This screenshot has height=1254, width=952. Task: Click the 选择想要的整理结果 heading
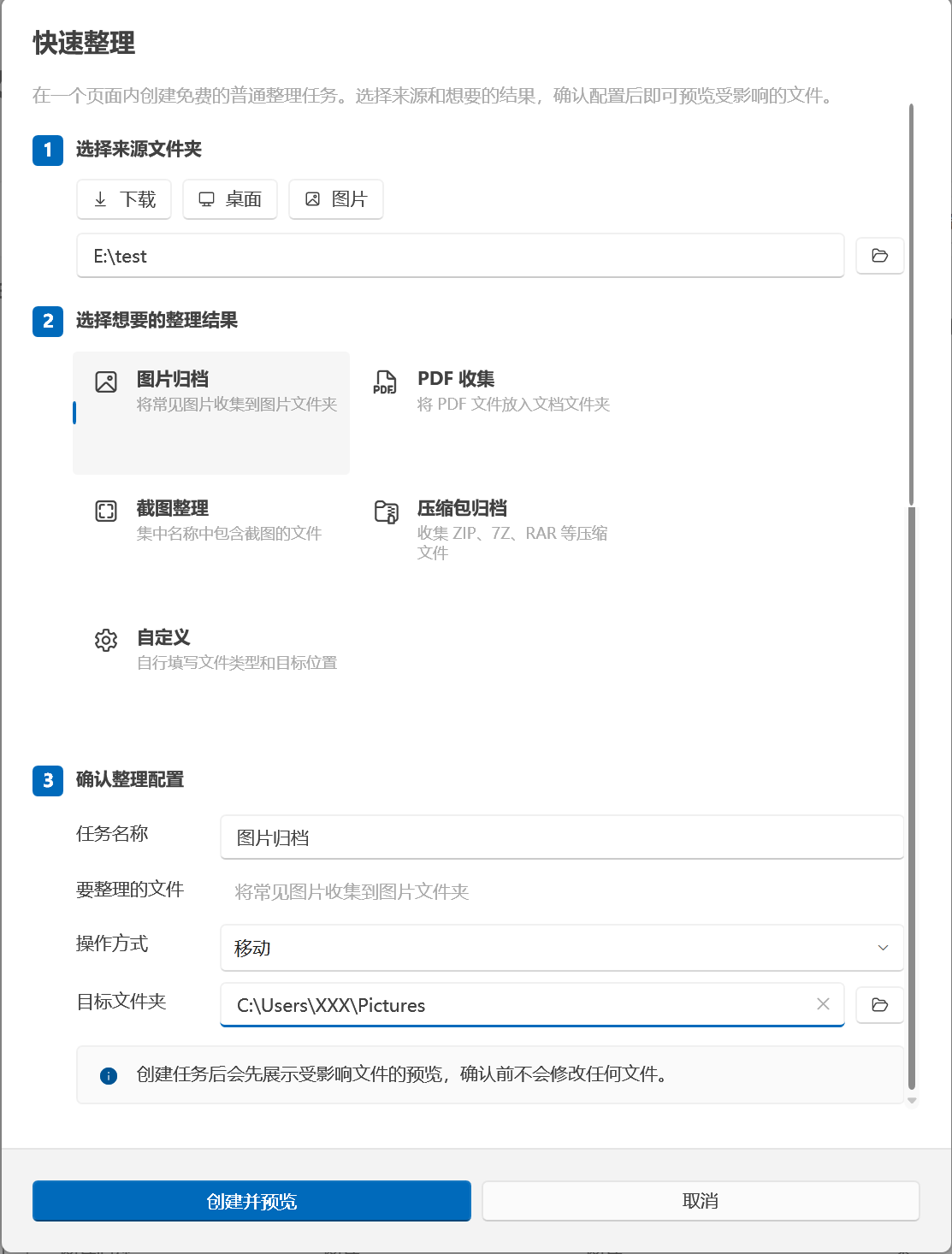pos(157,320)
